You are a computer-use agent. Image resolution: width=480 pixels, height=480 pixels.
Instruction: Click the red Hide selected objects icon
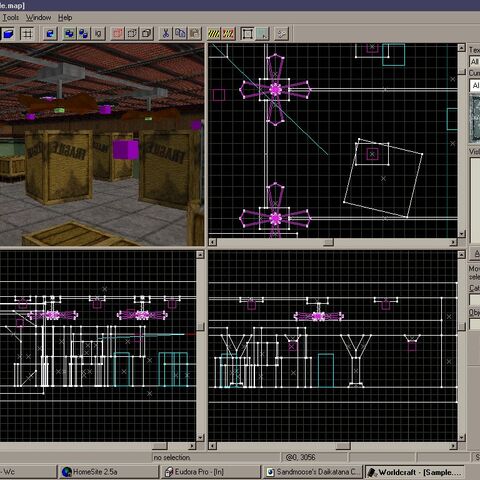pos(117,33)
